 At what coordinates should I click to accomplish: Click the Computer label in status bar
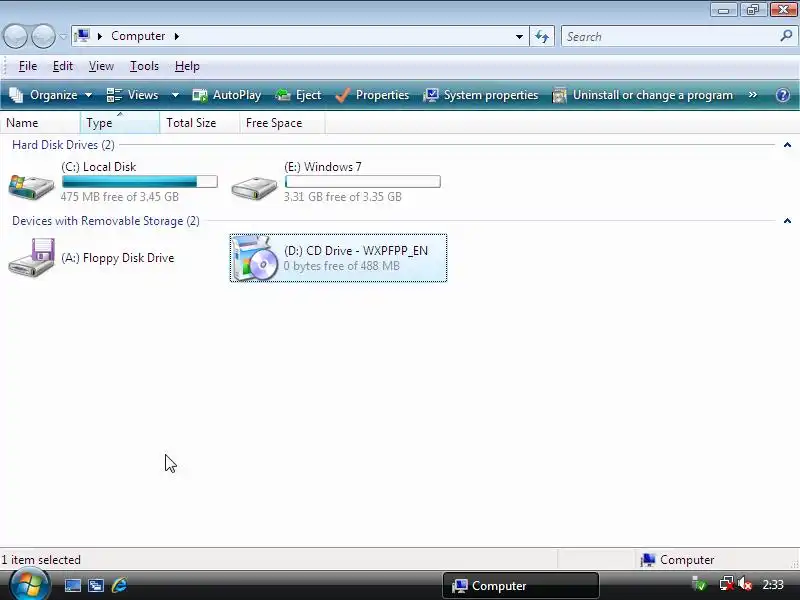coord(687,560)
